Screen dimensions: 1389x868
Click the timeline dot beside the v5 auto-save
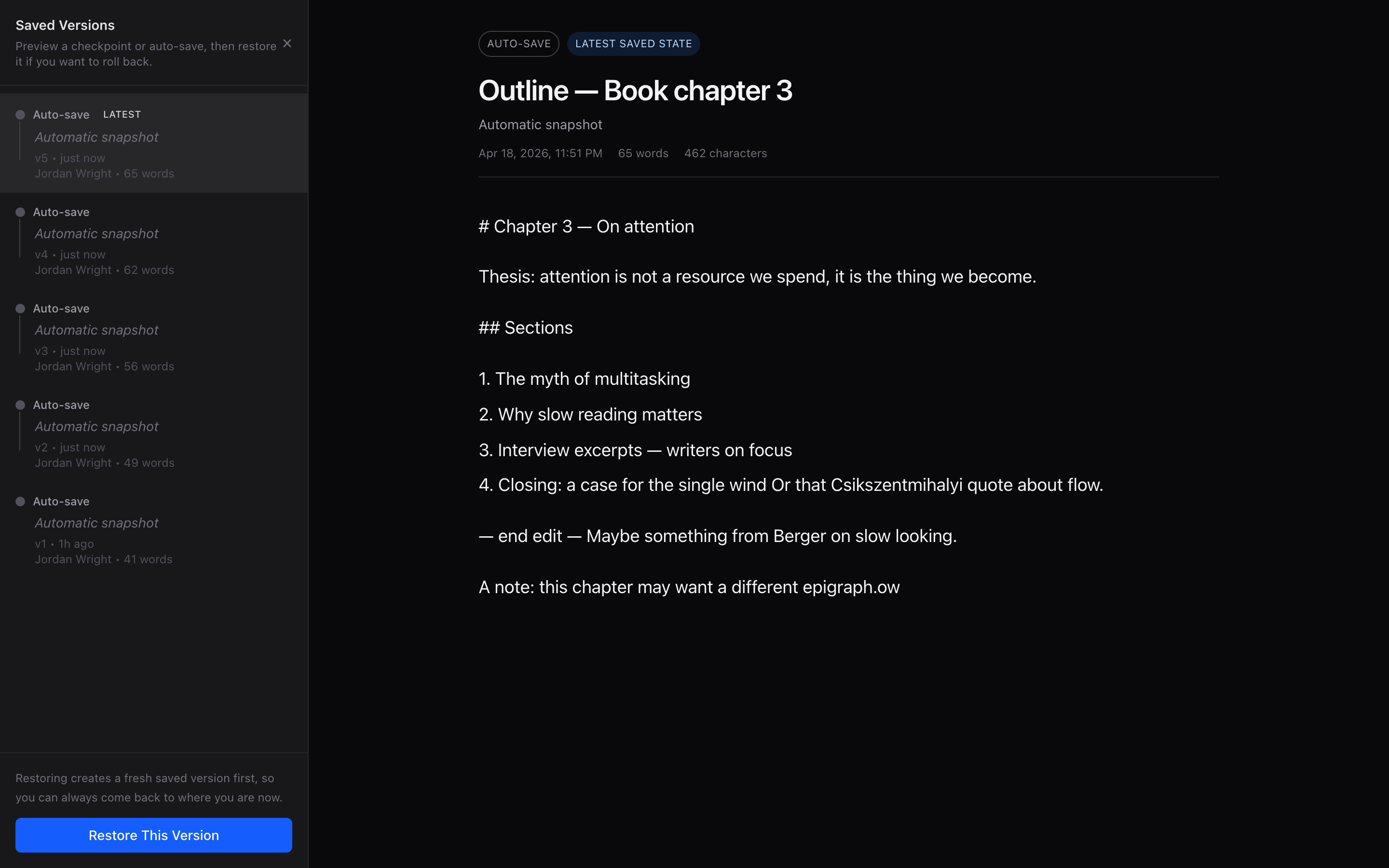click(20, 115)
